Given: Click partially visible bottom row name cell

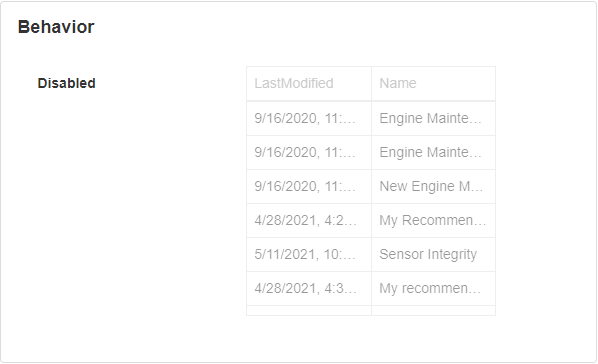Looking at the screenshot, I should pos(434,310).
